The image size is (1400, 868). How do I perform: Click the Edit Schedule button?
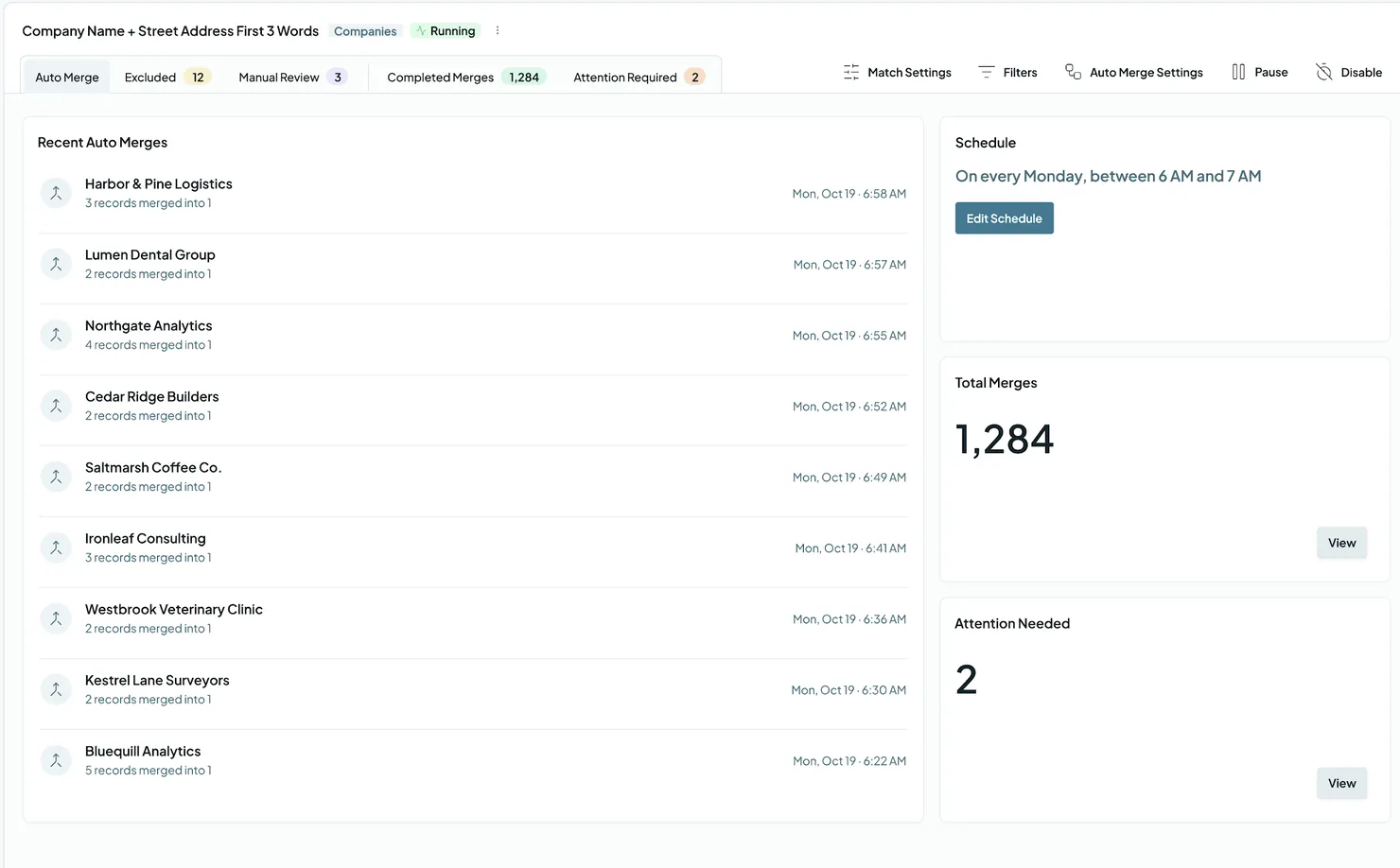[1004, 218]
